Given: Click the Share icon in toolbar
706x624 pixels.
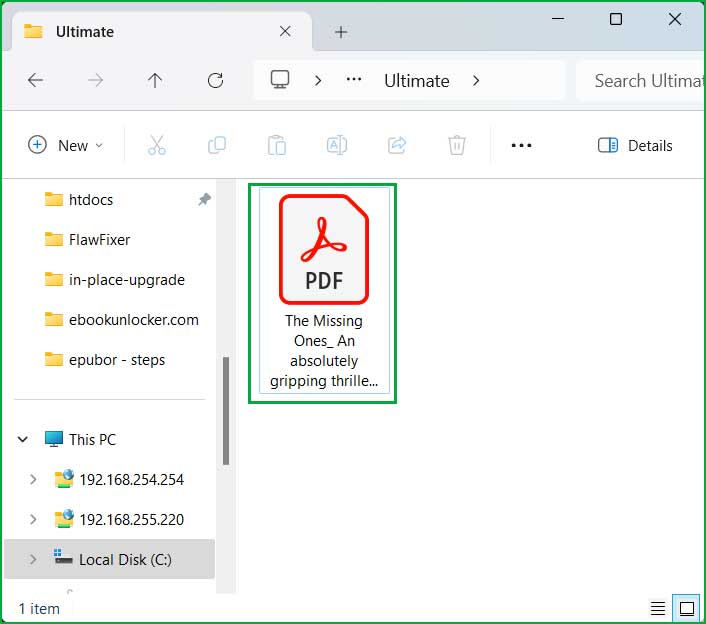Looking at the screenshot, I should tap(397, 145).
